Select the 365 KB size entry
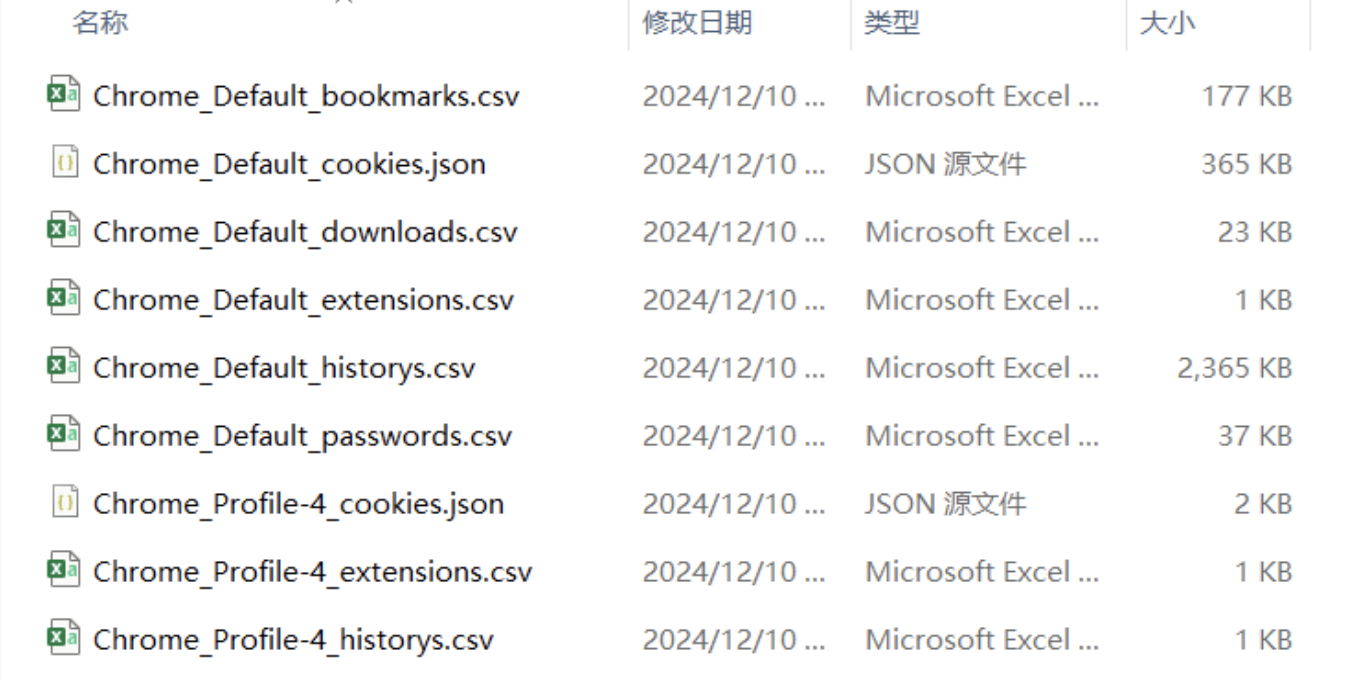This screenshot has width=1370, height=680. point(1247,164)
